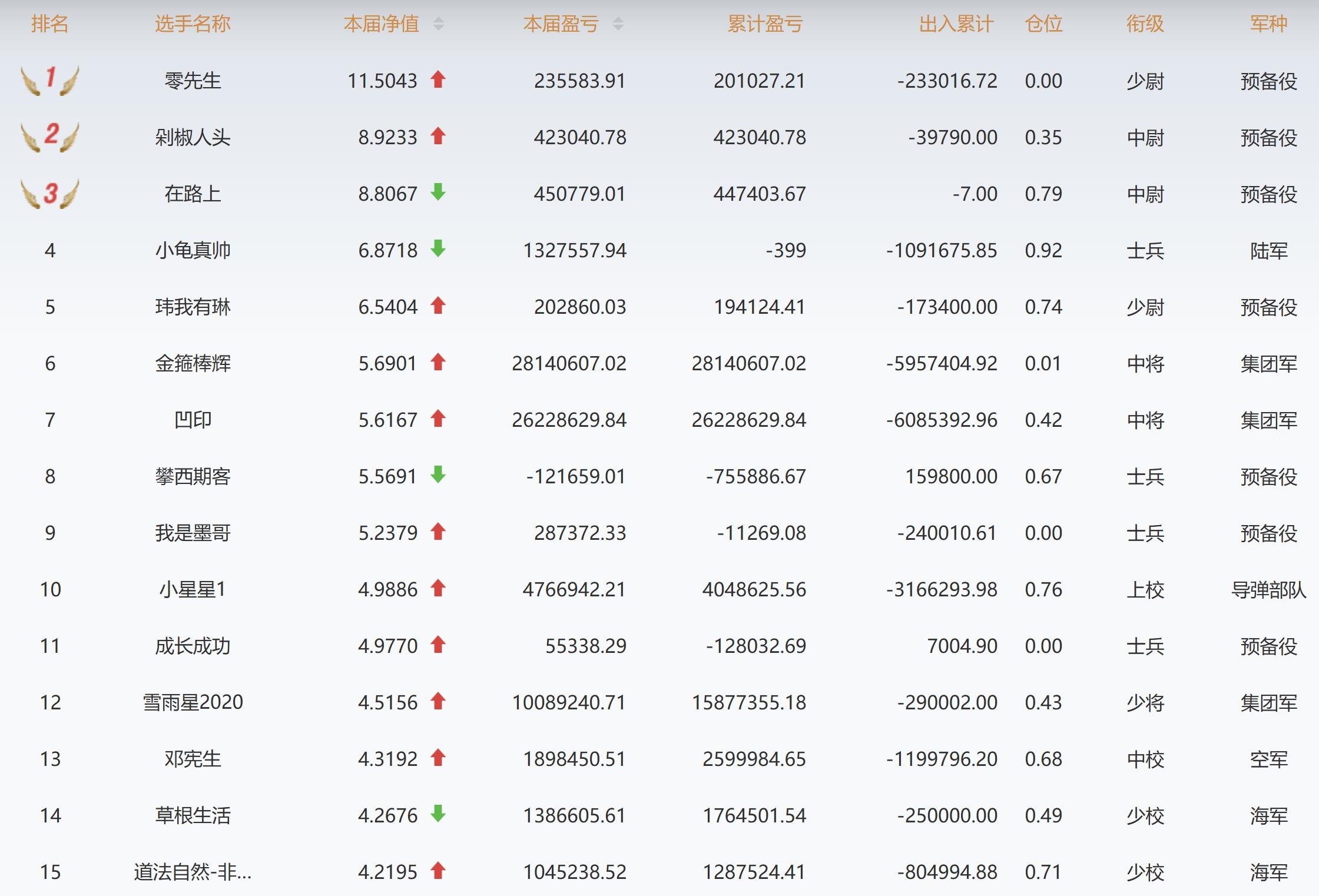Click the rank 3 gold wings badge
The width and height of the screenshot is (1319, 896).
[x=50, y=193]
